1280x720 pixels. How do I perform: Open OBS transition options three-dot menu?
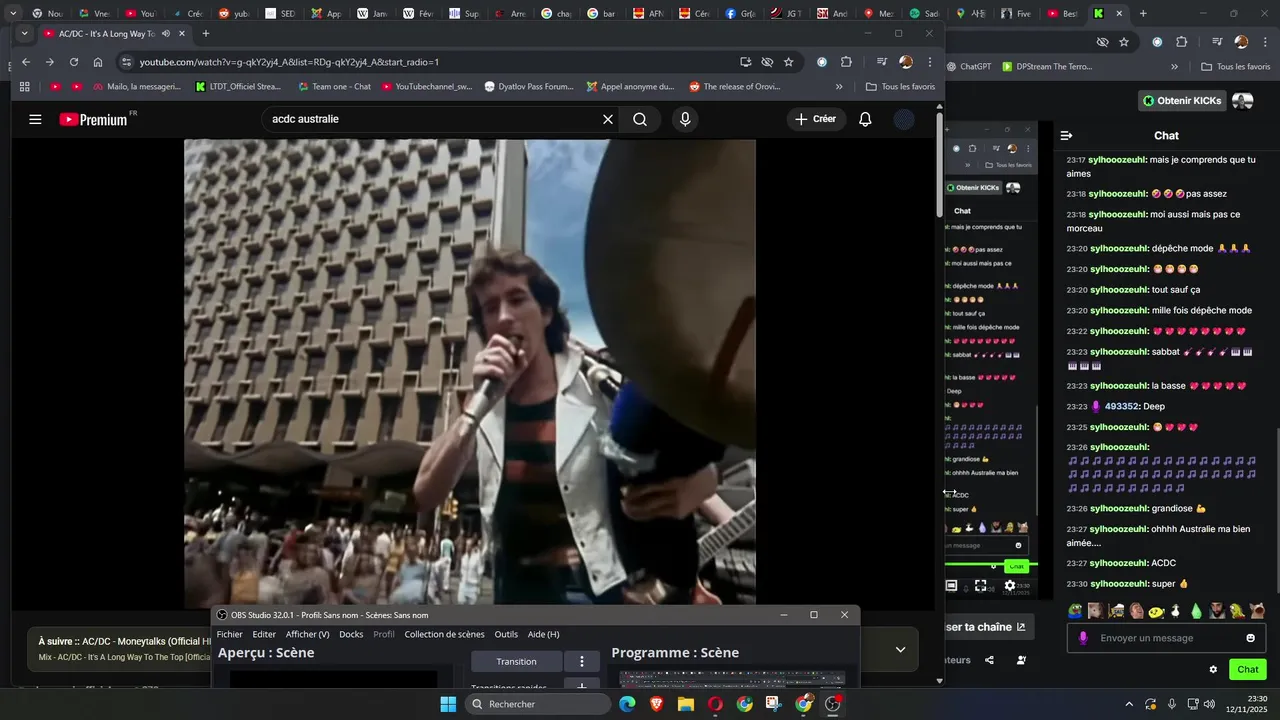coord(581,661)
